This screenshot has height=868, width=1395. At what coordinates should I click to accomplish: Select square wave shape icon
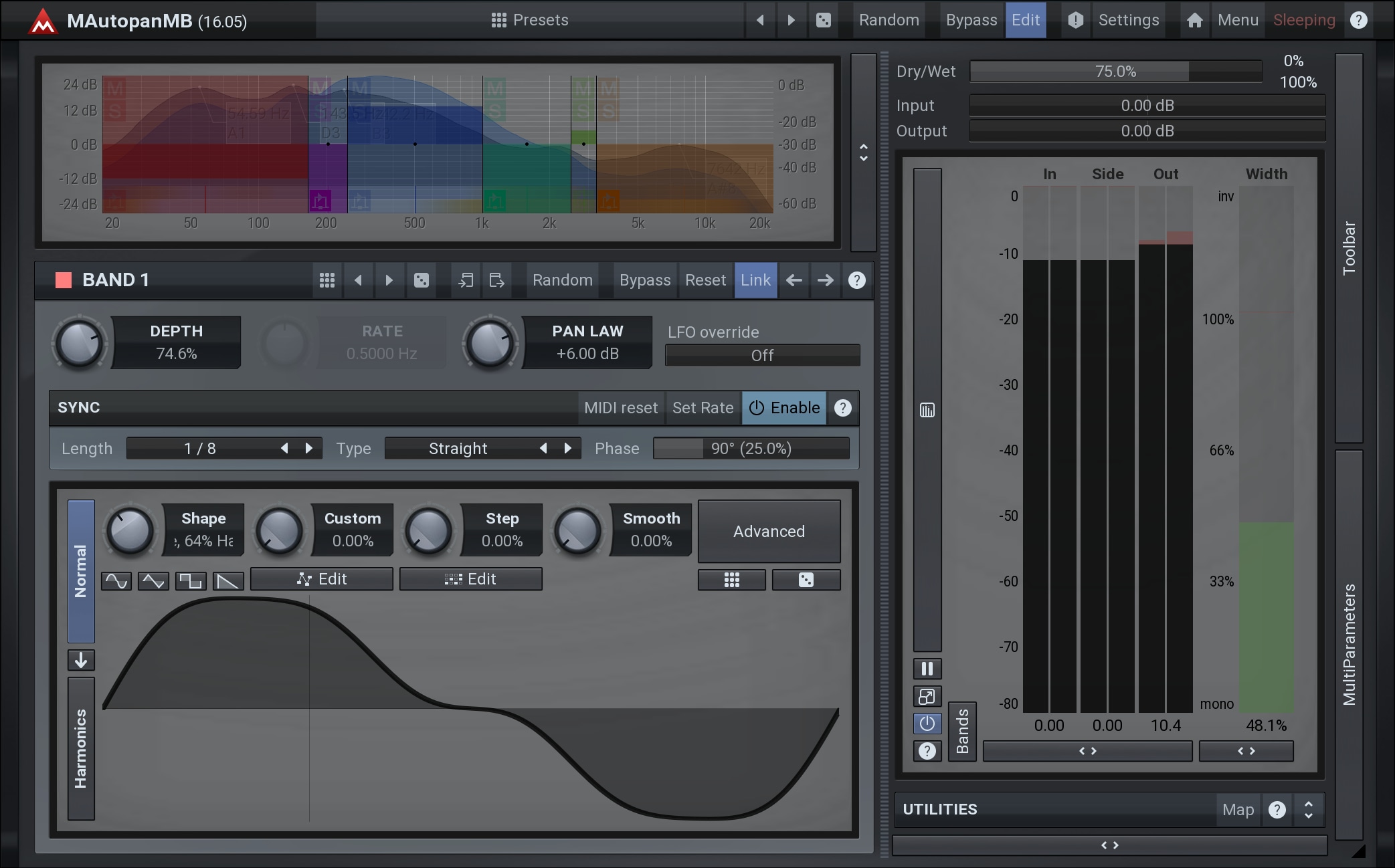191,580
